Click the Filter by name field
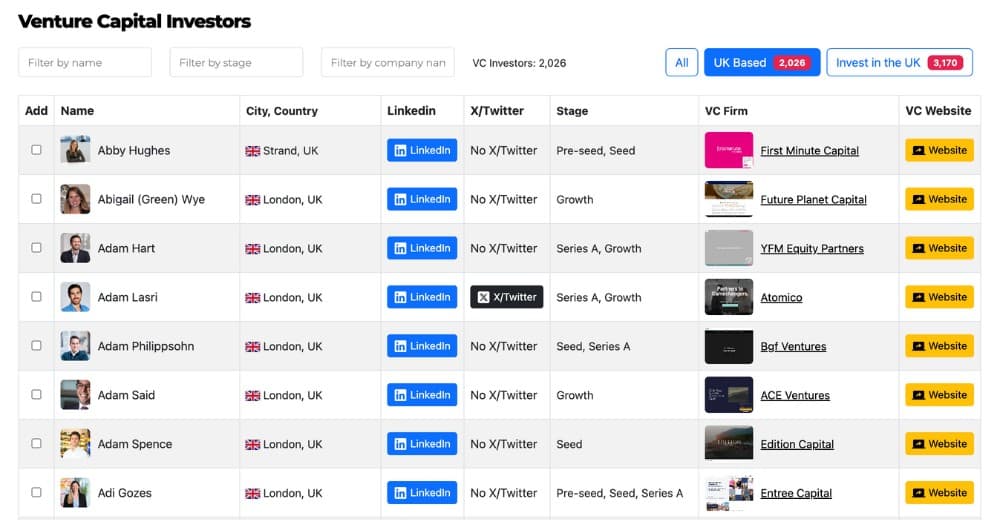This screenshot has width=1000, height=520. [x=85, y=62]
